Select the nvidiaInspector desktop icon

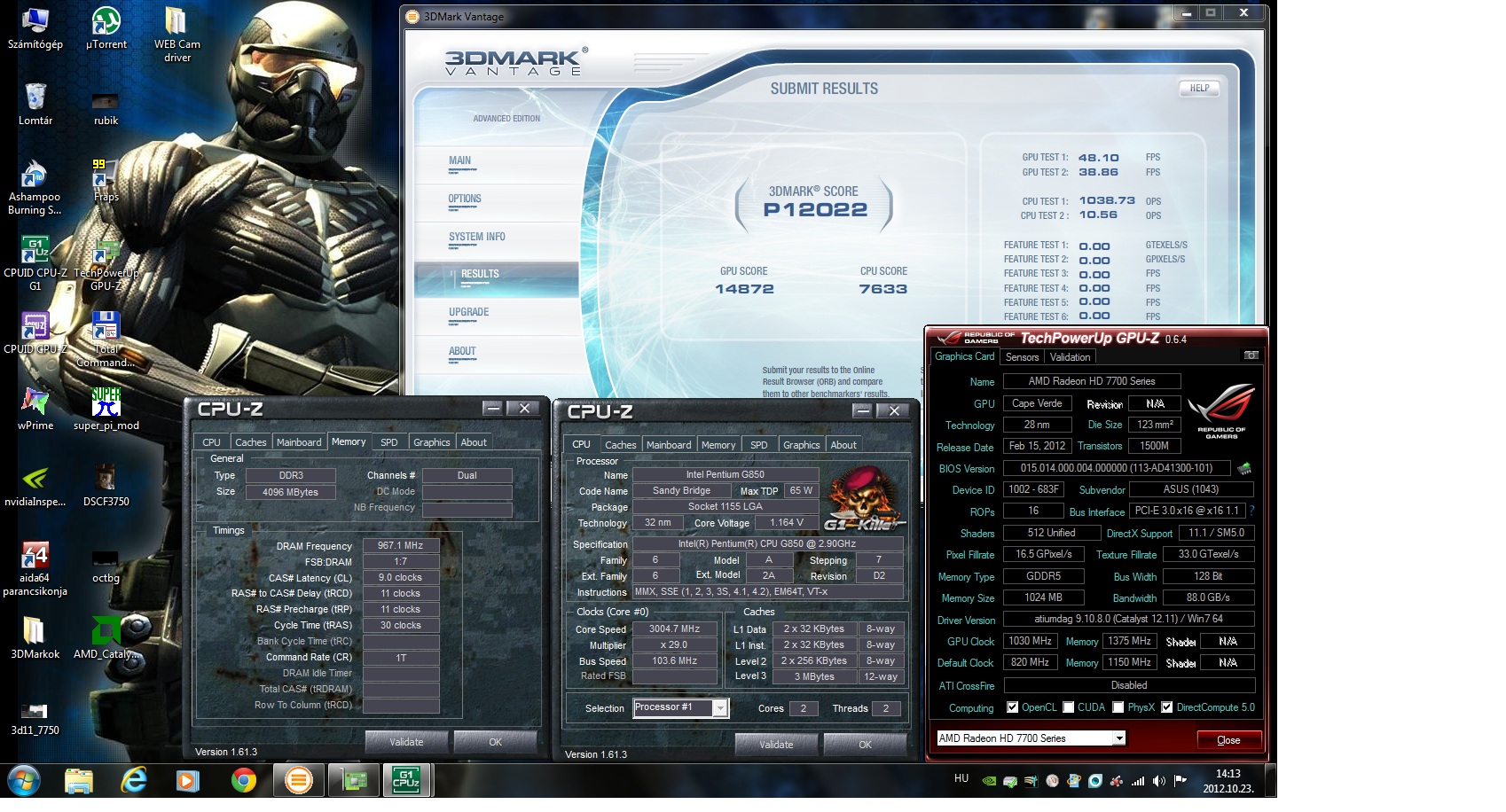tap(35, 486)
